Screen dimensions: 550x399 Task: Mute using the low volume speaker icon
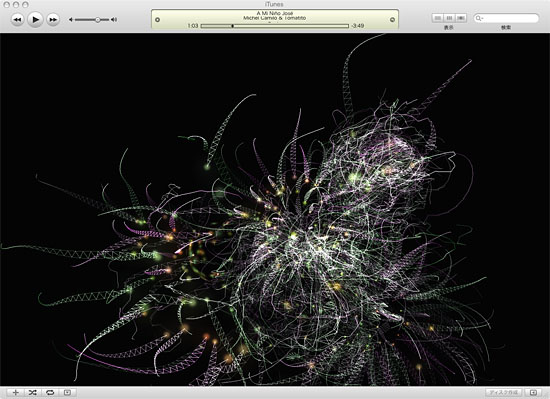coord(71,20)
